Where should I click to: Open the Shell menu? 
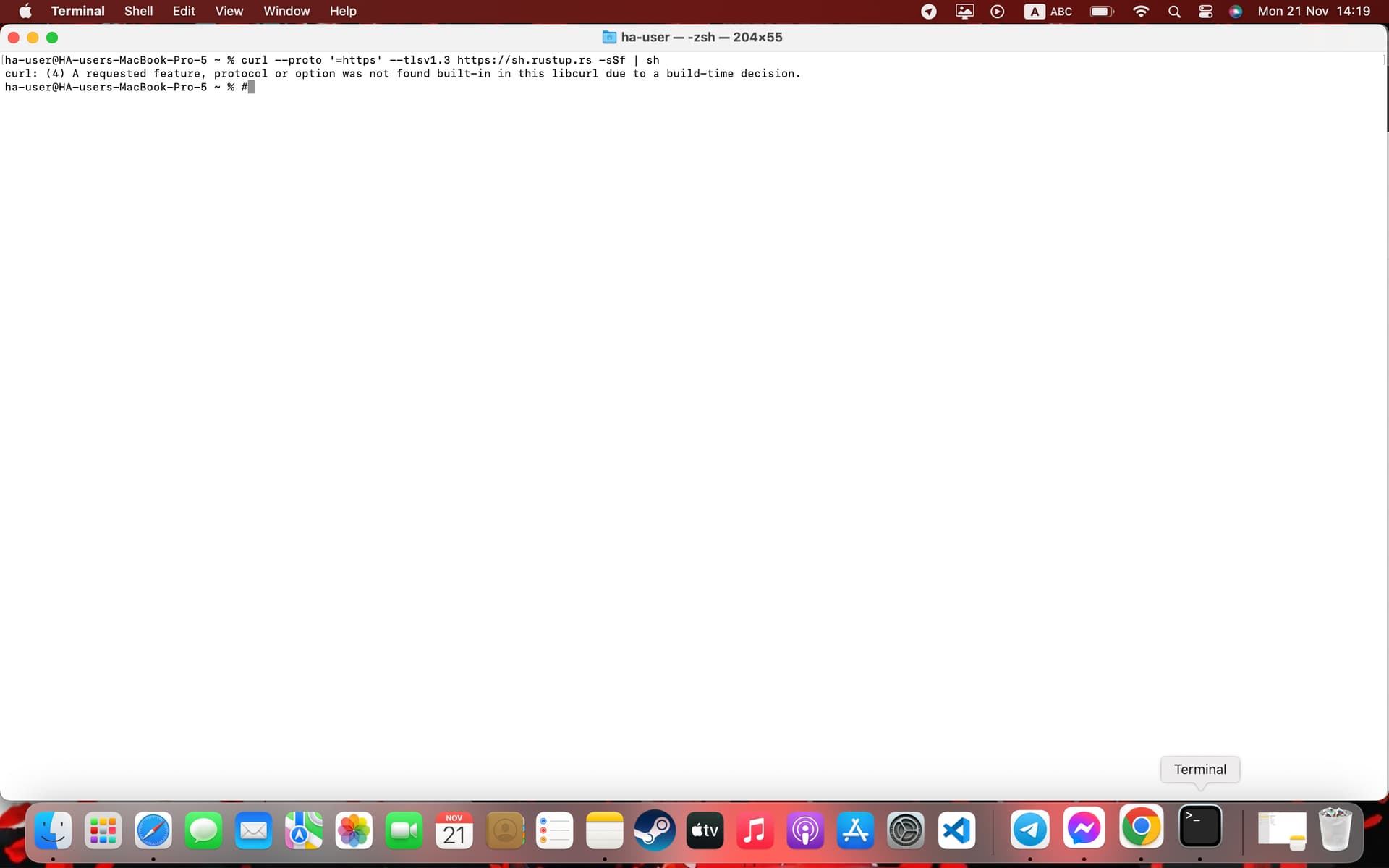[x=138, y=11]
